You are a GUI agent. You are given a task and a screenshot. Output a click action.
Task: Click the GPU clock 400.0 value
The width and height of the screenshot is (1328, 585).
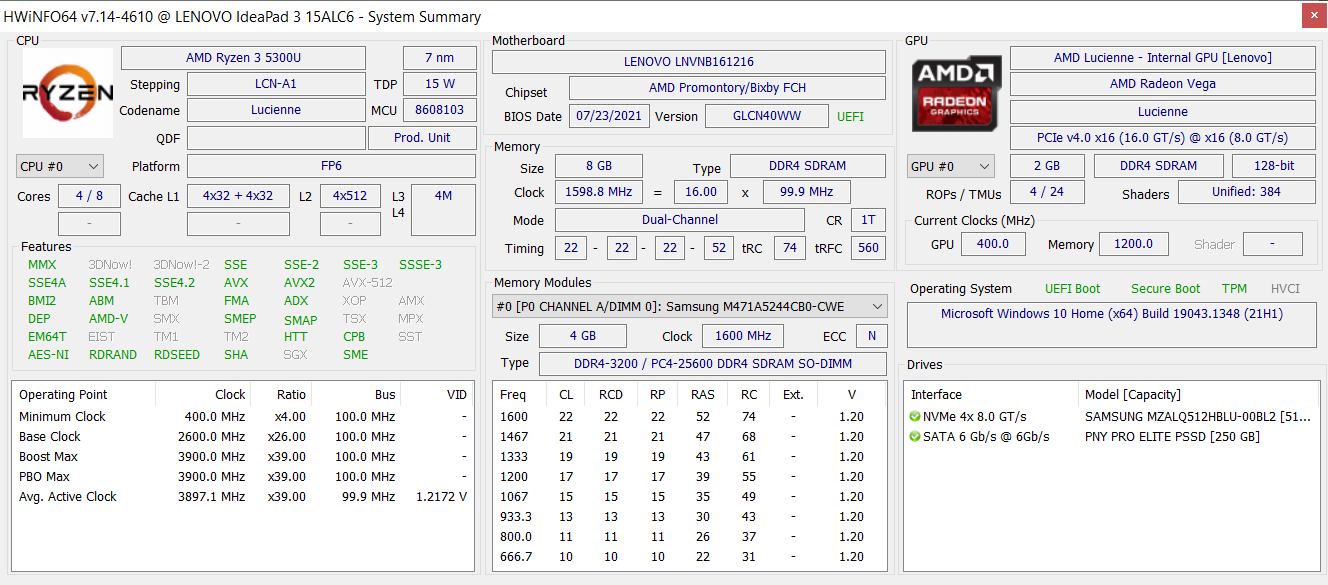coord(993,244)
